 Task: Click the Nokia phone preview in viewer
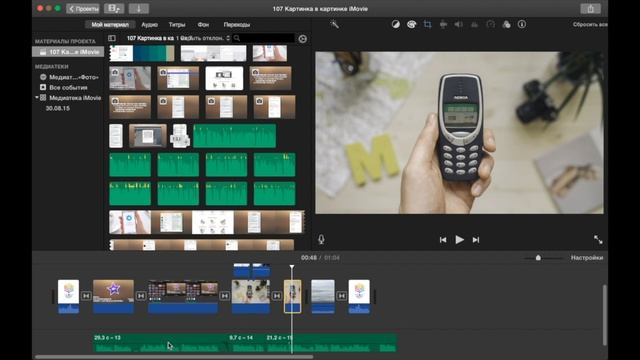pyautogui.click(x=460, y=133)
